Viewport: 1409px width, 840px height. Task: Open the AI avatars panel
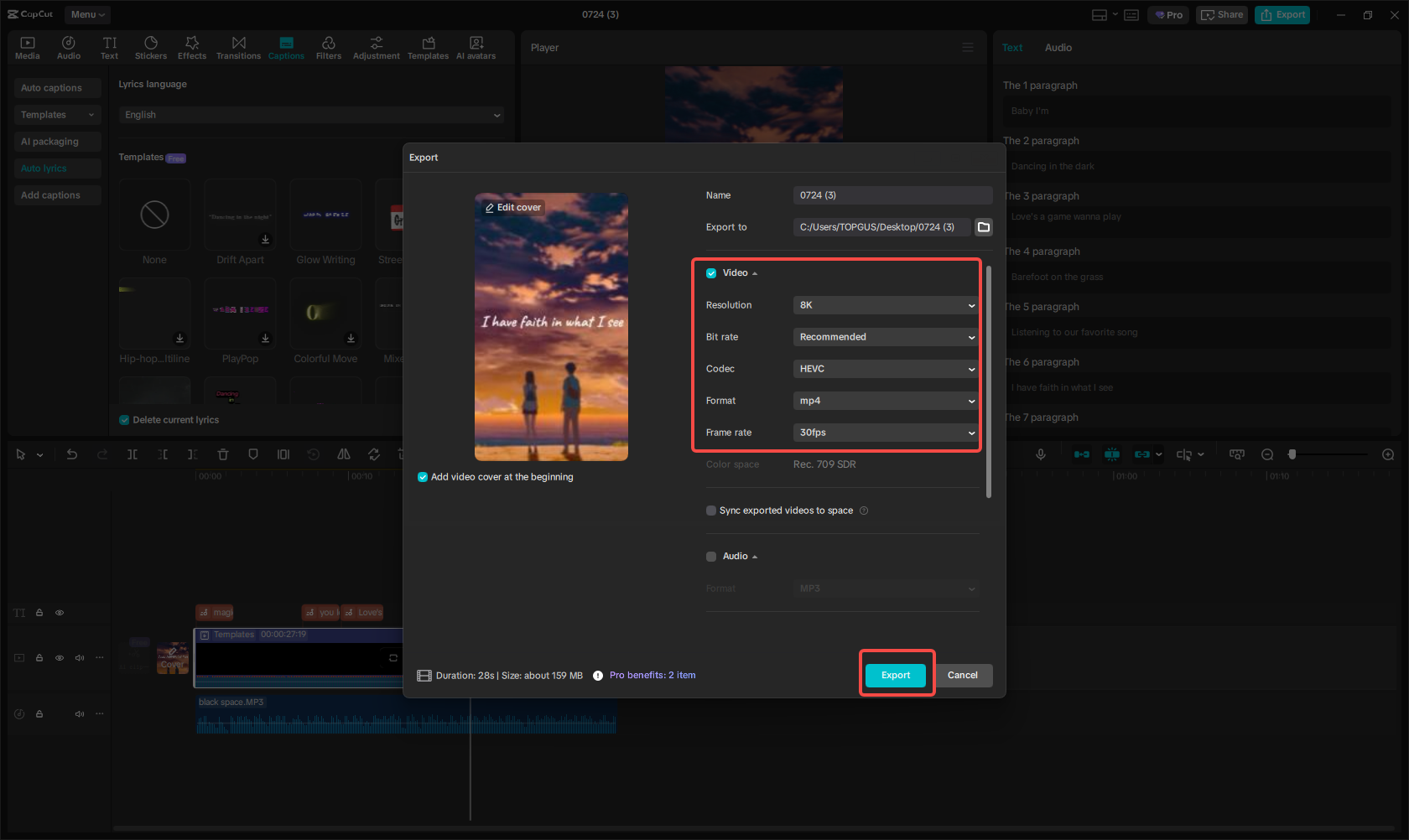[476, 46]
